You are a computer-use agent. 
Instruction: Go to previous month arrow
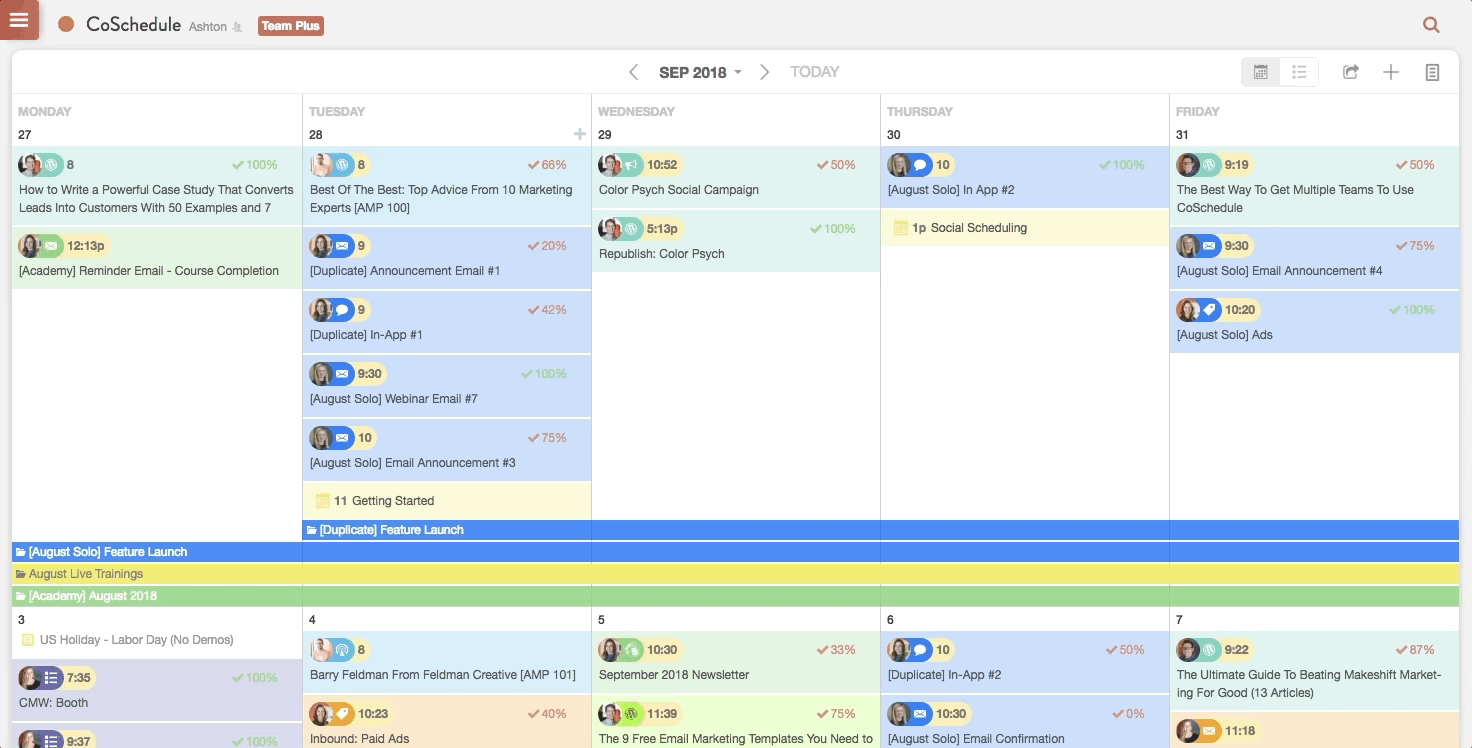[633, 72]
